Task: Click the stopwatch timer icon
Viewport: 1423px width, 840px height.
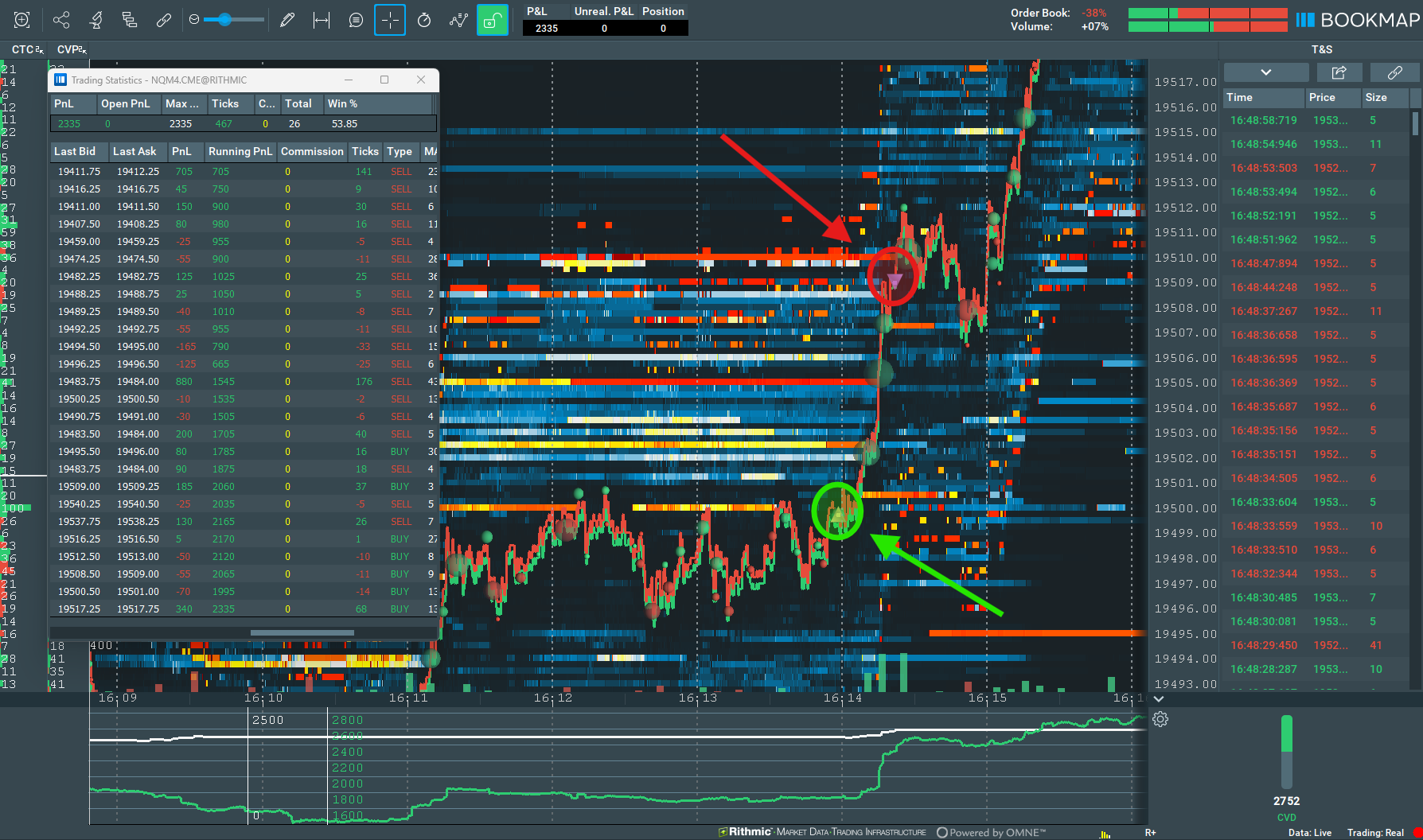Action: [x=424, y=20]
